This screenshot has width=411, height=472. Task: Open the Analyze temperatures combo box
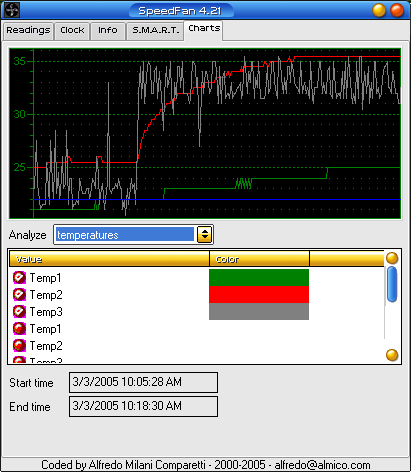point(133,235)
